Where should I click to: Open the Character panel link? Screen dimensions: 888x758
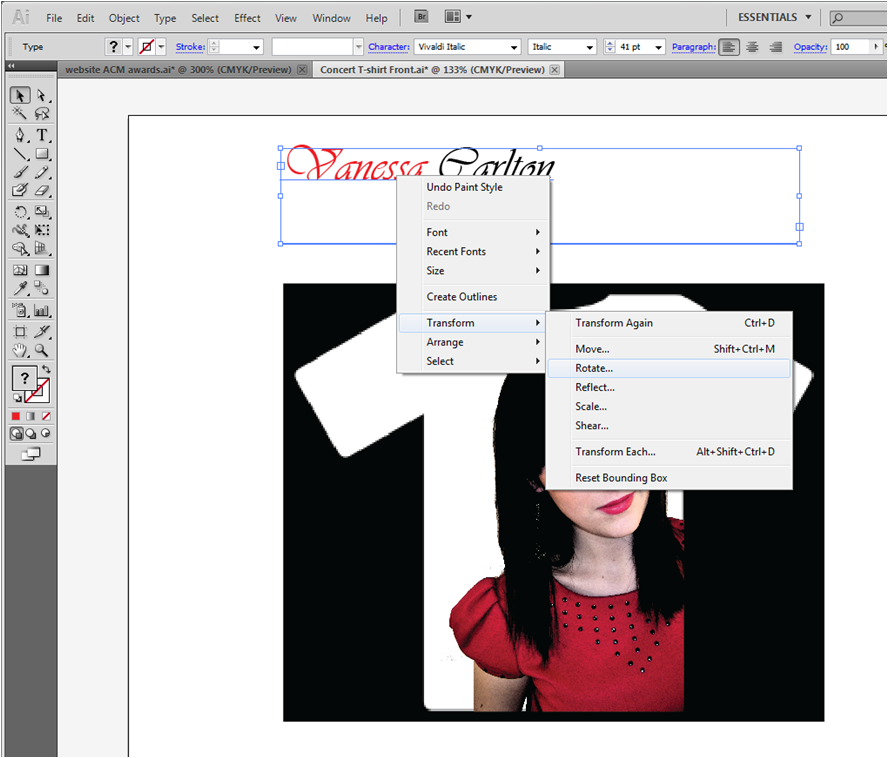click(x=388, y=47)
